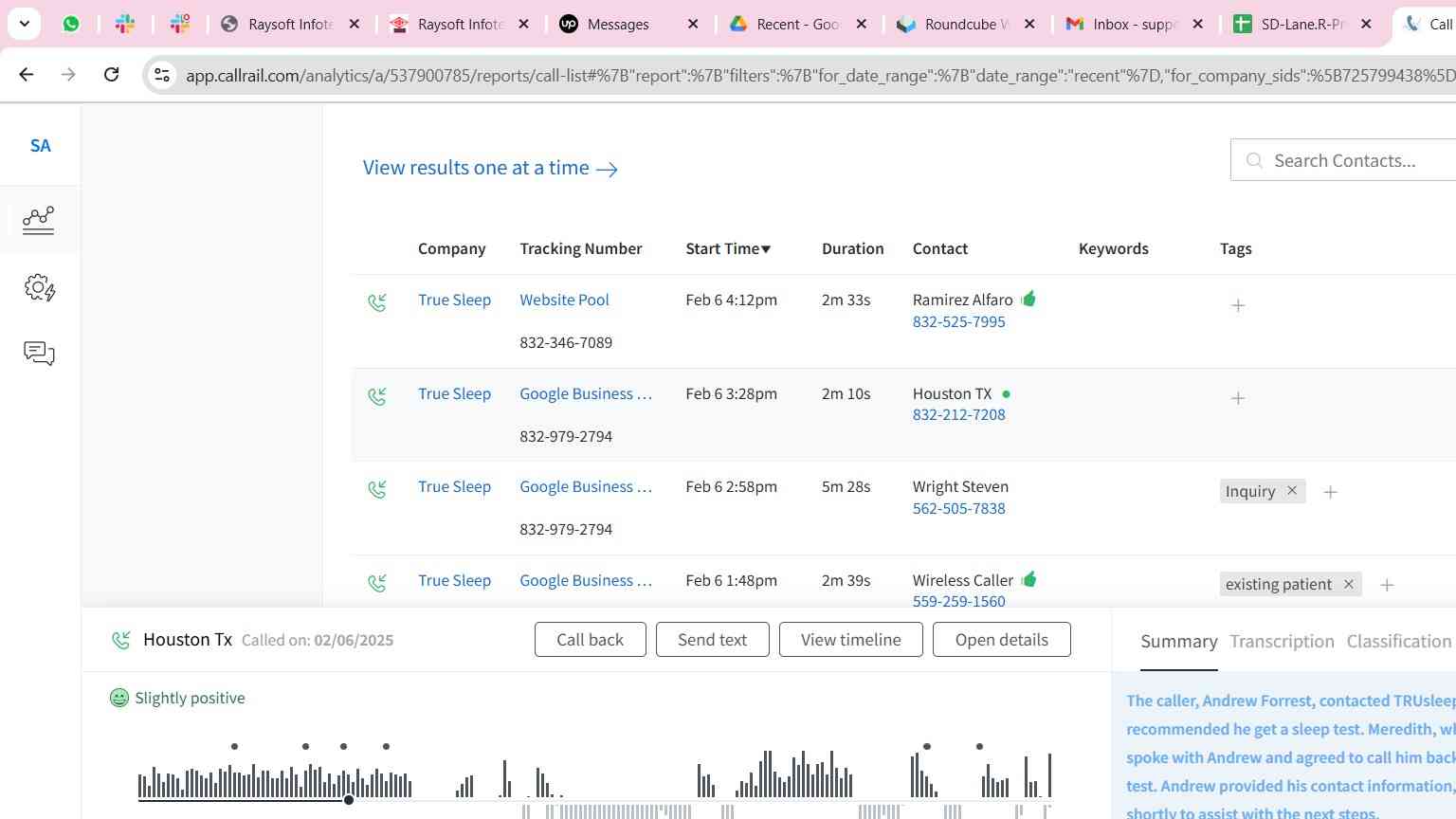This screenshot has height=819, width=1456.
Task: Click the Keywords column header
Action: click(1113, 248)
